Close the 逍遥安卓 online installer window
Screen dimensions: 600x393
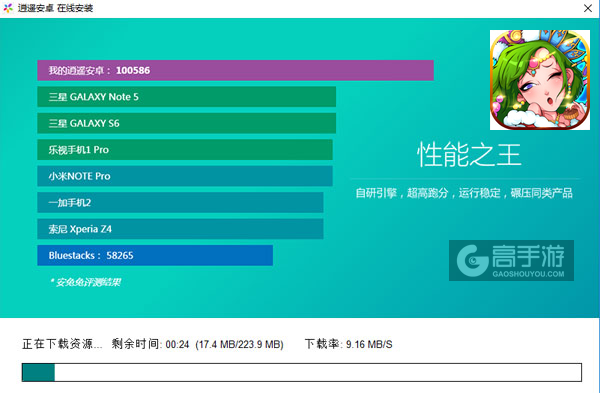coord(588,8)
